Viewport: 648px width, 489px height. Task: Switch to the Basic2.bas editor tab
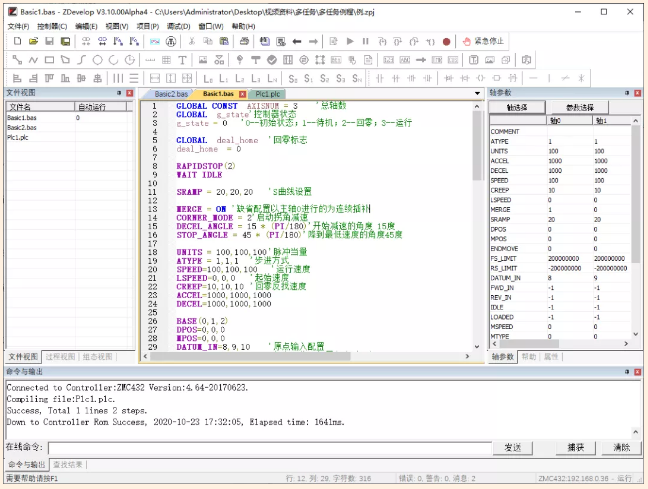(x=171, y=94)
